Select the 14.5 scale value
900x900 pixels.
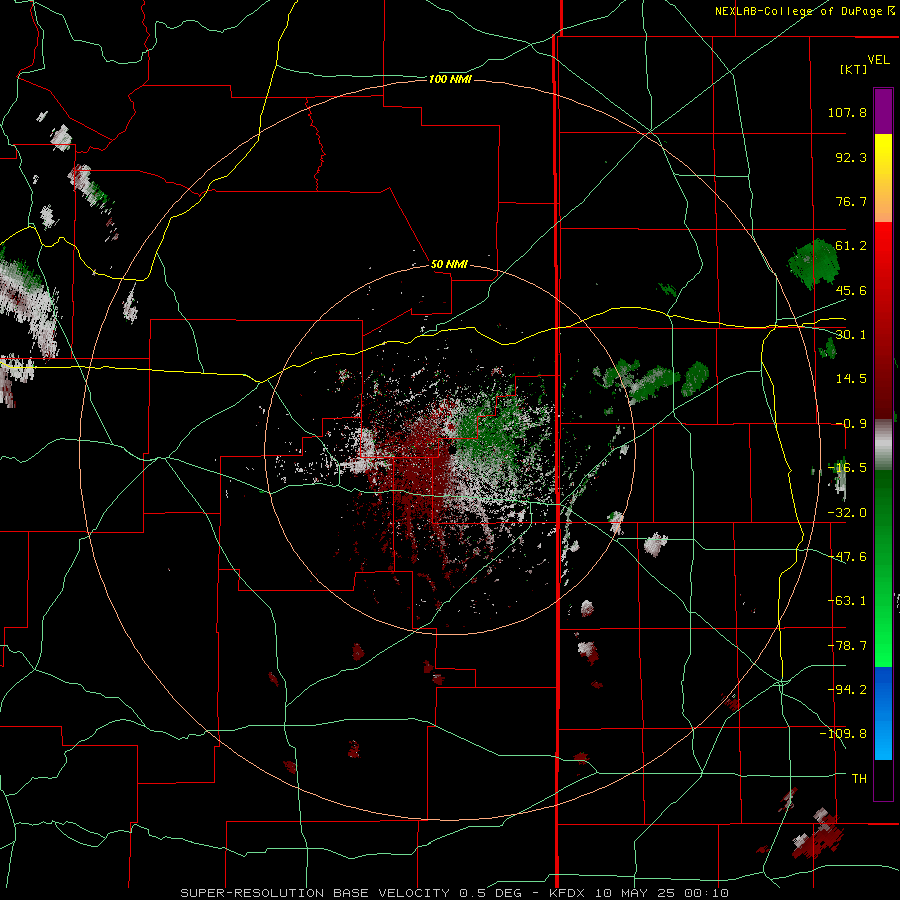851,379
